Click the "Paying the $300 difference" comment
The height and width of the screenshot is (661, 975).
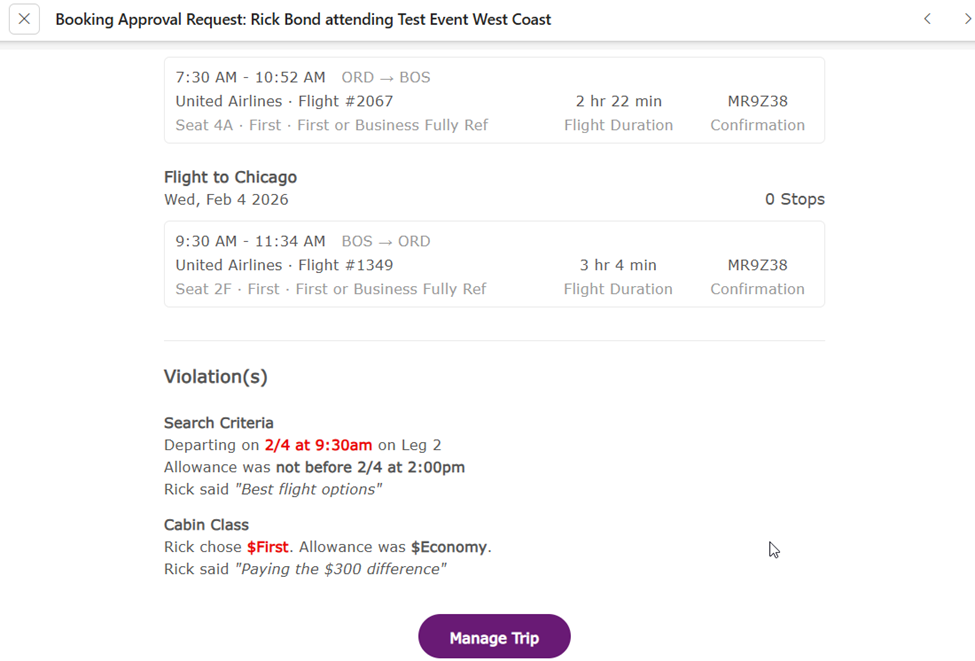click(x=340, y=569)
